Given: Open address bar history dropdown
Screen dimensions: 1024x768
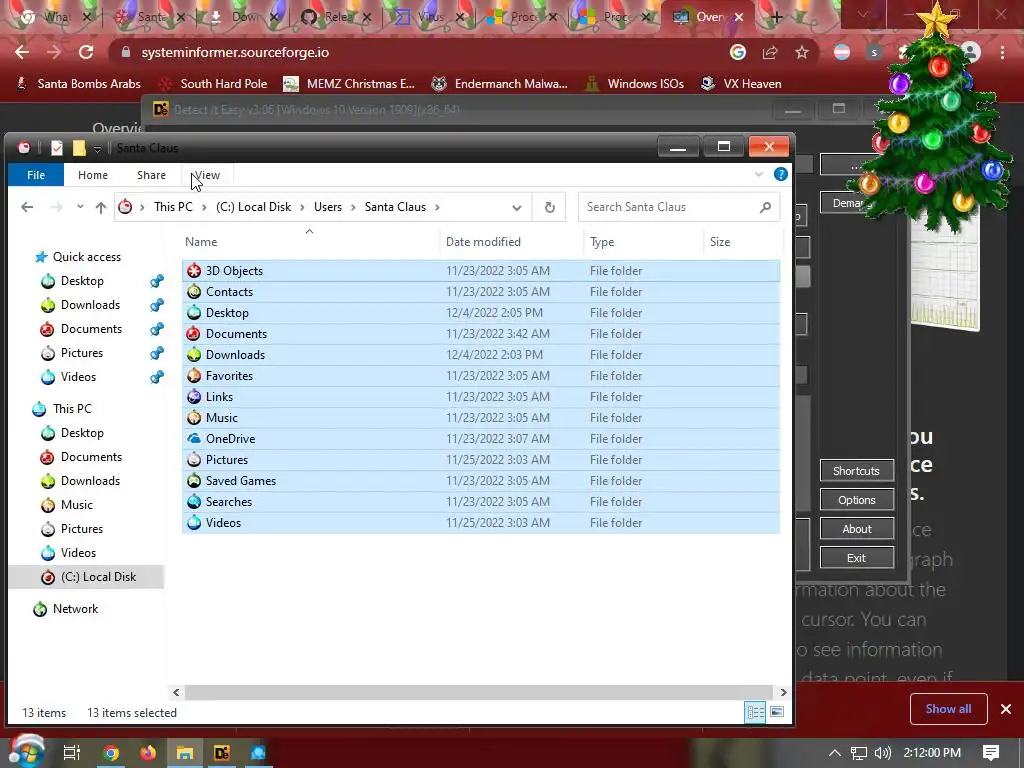Looking at the screenshot, I should tap(517, 208).
